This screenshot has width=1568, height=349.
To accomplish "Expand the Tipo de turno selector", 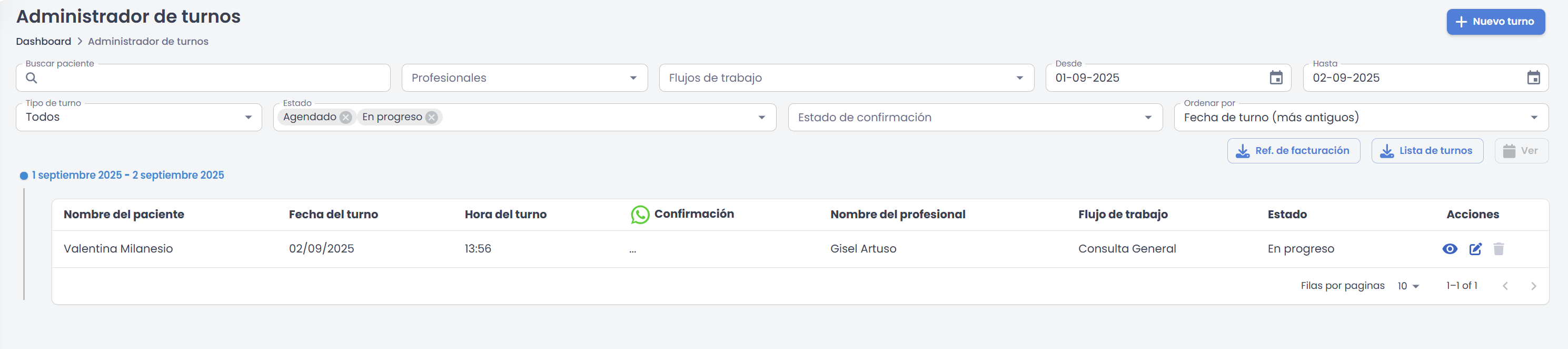I will point(139,117).
